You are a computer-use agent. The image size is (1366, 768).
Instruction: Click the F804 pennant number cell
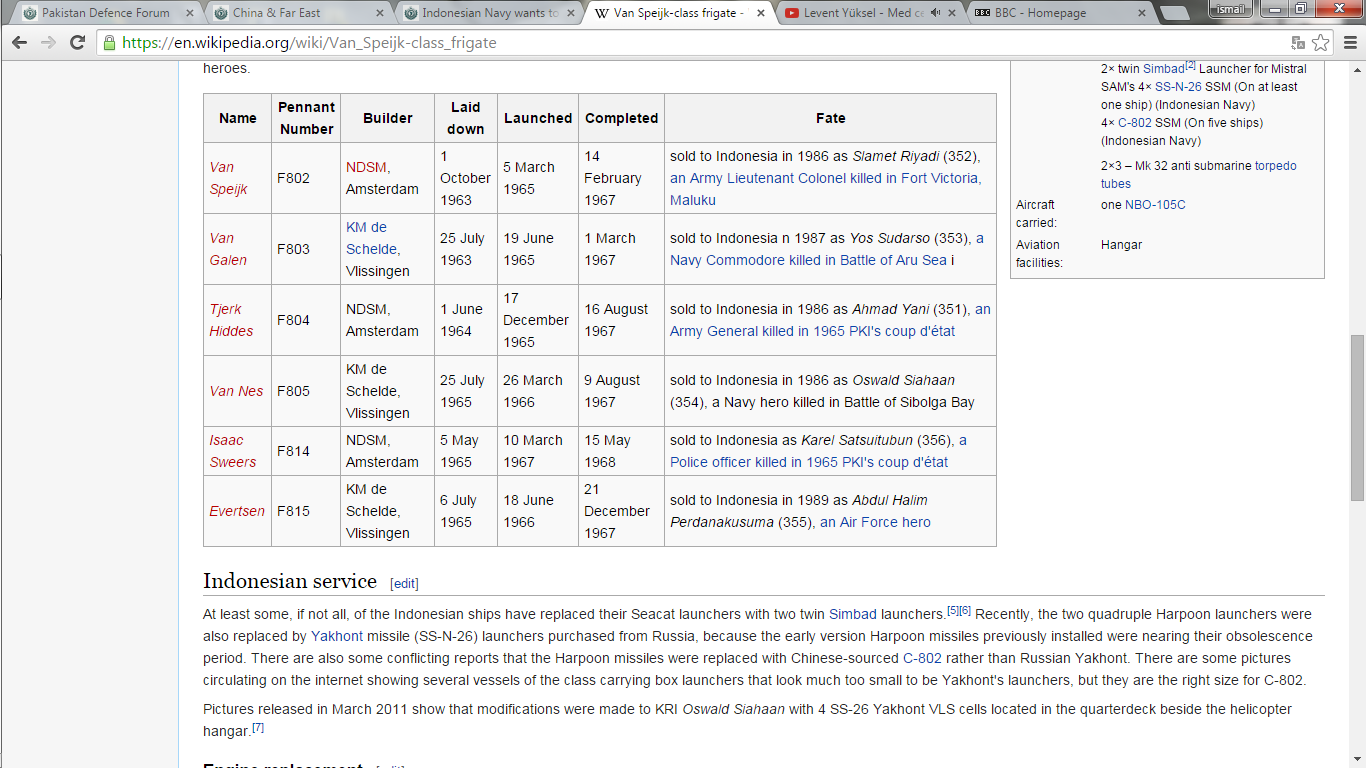[x=306, y=320]
